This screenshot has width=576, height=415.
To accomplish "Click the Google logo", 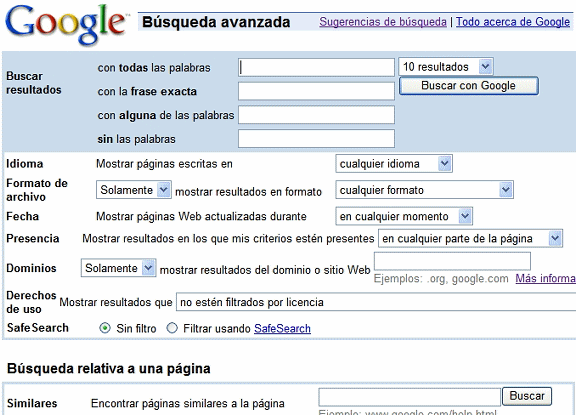I will click(x=66, y=25).
